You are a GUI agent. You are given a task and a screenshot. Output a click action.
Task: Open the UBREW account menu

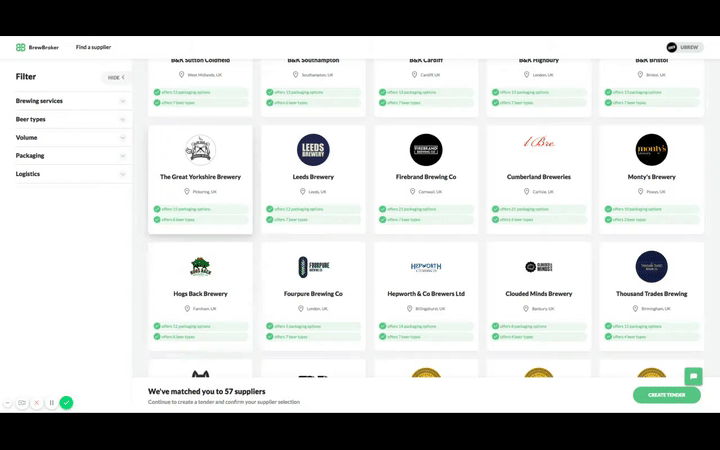684,47
